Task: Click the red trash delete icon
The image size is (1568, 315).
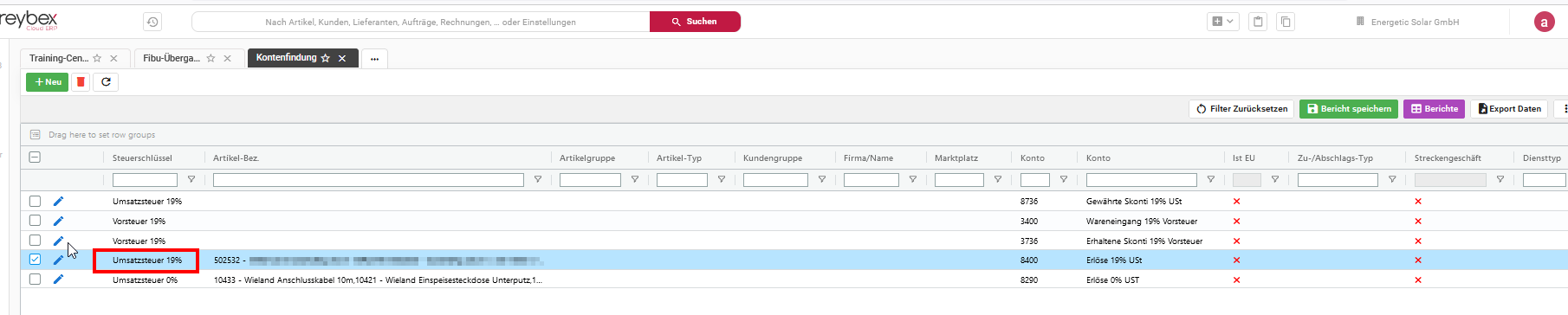Action: pos(81,82)
